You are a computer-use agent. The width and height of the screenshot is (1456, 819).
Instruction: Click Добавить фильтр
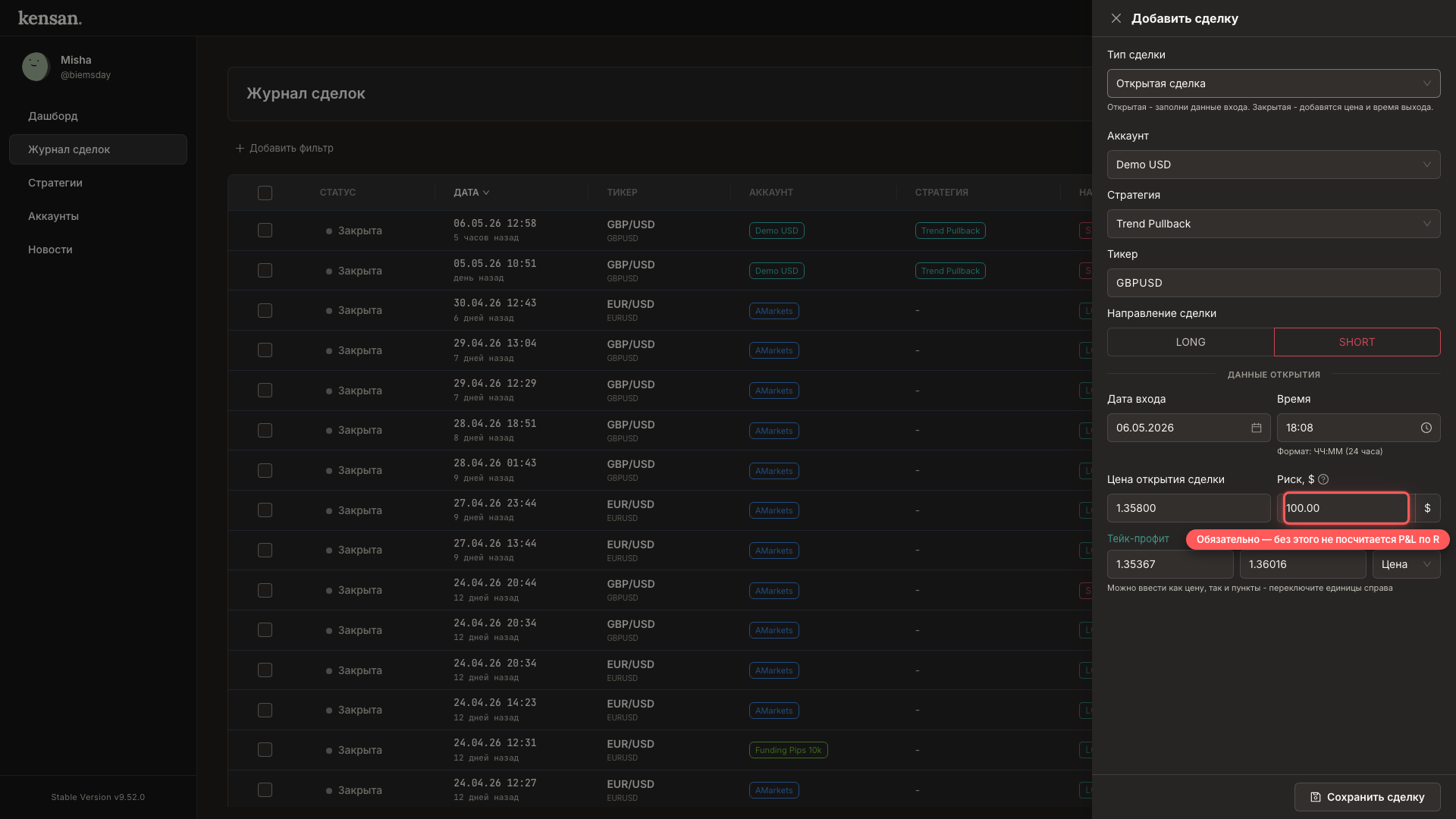[x=284, y=148]
